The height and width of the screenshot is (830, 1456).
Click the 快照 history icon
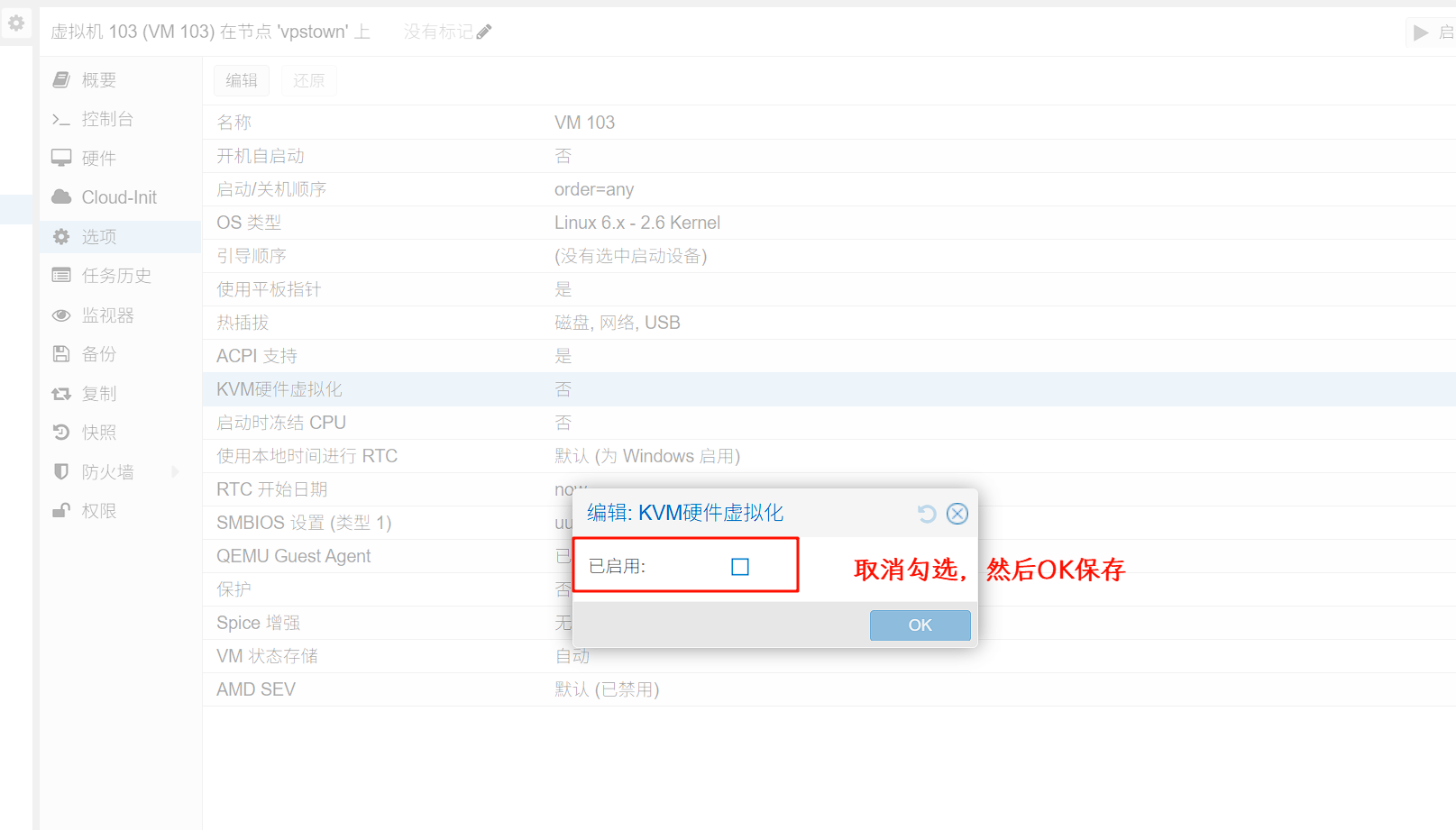(x=61, y=433)
